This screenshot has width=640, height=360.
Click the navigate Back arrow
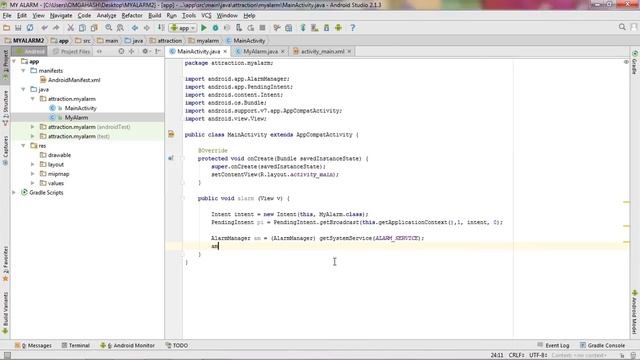[135, 28]
